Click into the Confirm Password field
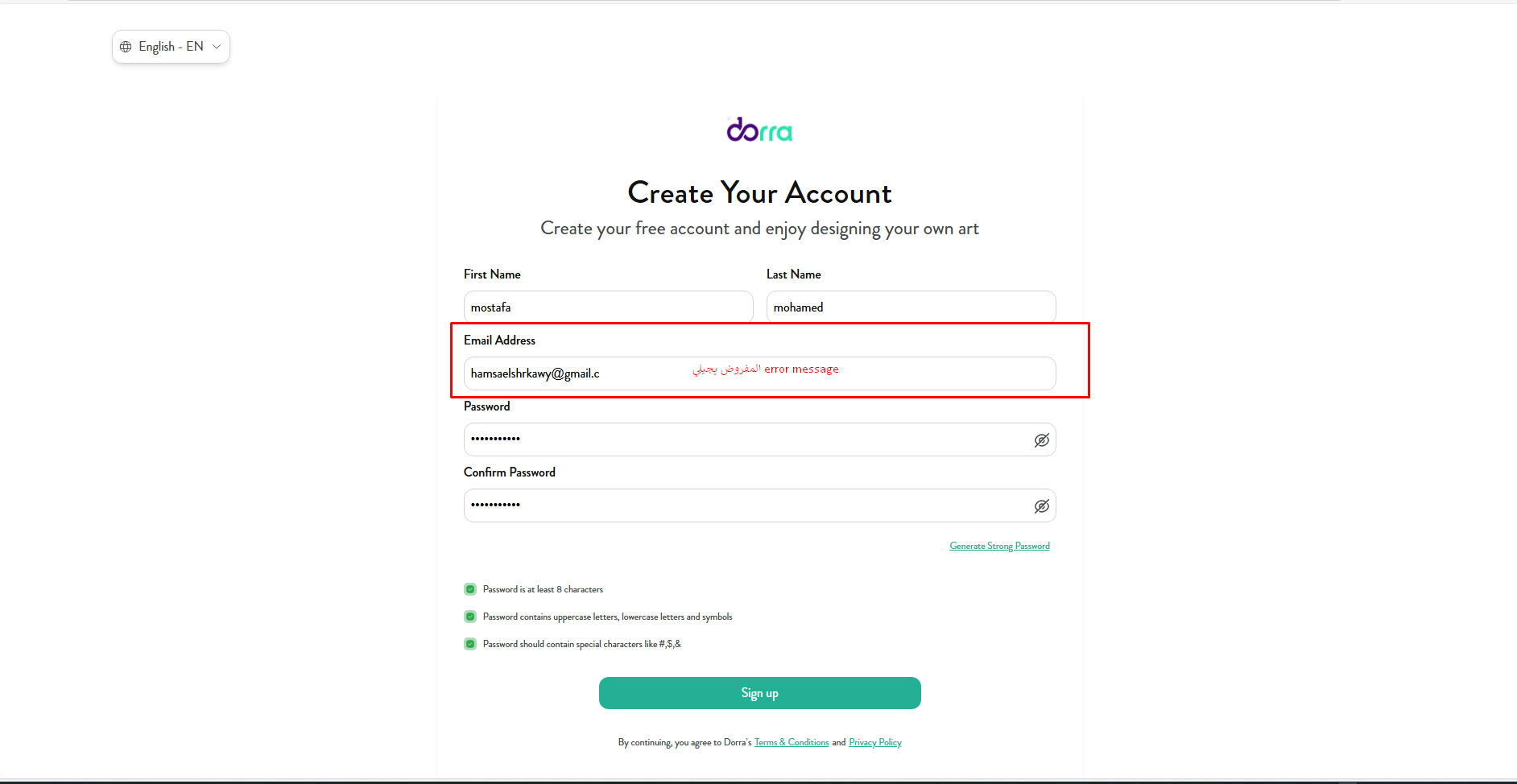This screenshot has width=1517, height=784. (759, 505)
